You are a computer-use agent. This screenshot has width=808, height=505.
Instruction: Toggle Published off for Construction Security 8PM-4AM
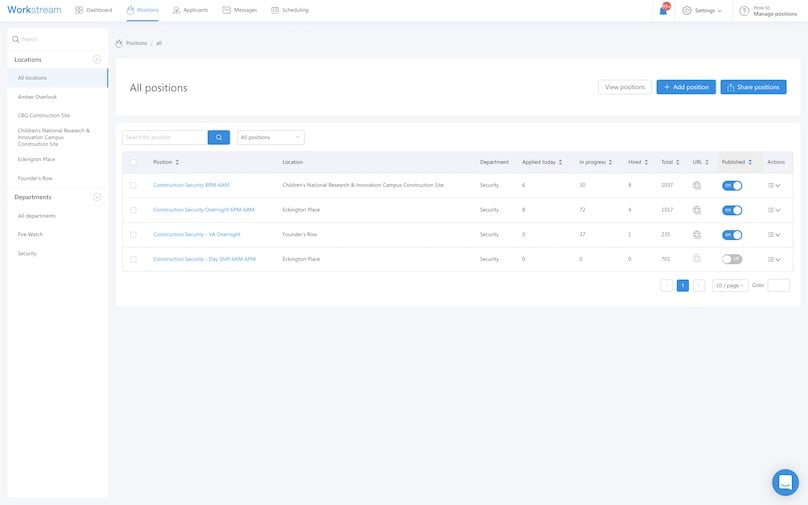[x=732, y=185]
